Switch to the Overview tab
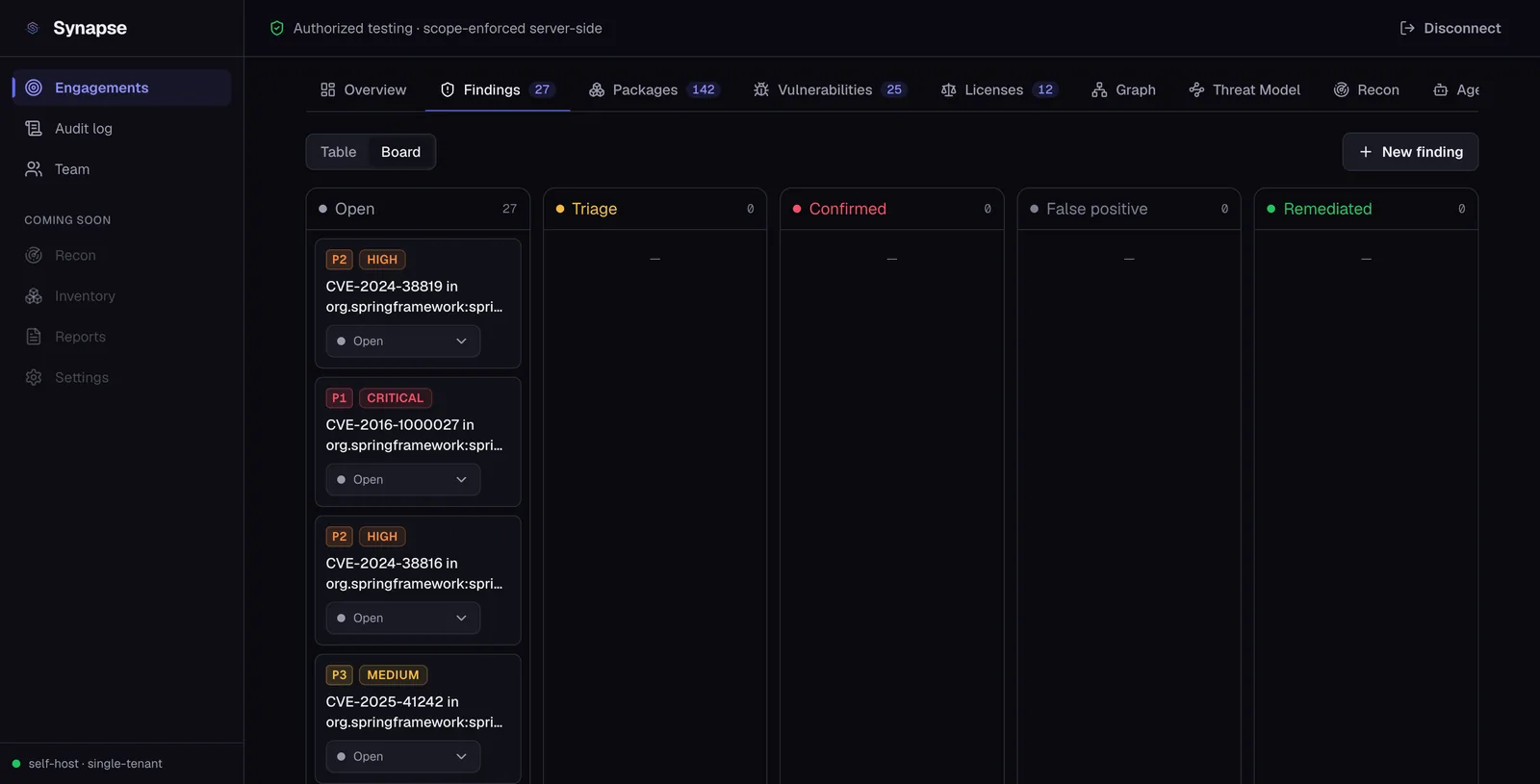1540x784 pixels. coord(364,89)
